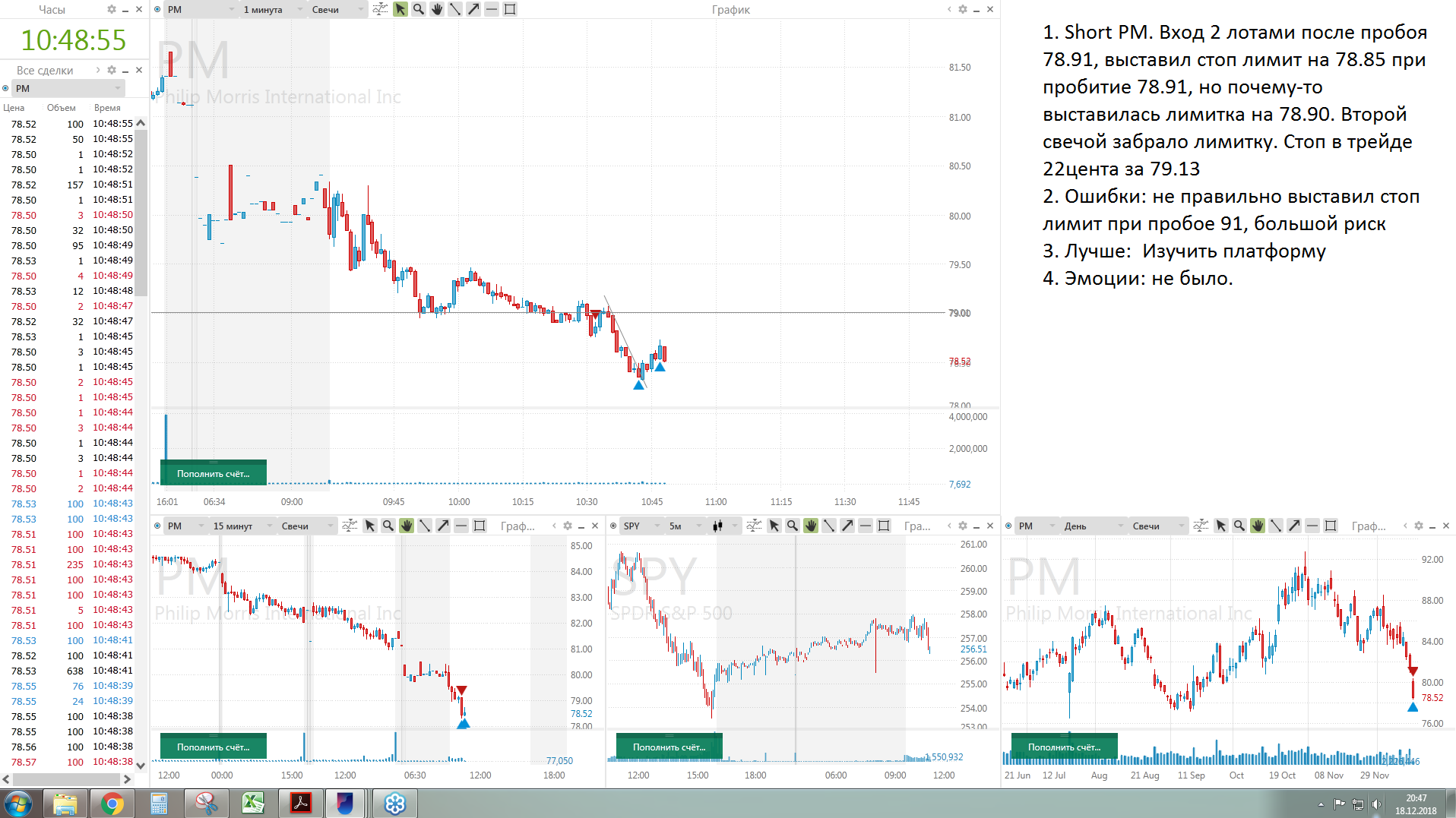Open Свечи chart type dropdown in main chart
This screenshot has height=818, width=1456.
pos(337,10)
